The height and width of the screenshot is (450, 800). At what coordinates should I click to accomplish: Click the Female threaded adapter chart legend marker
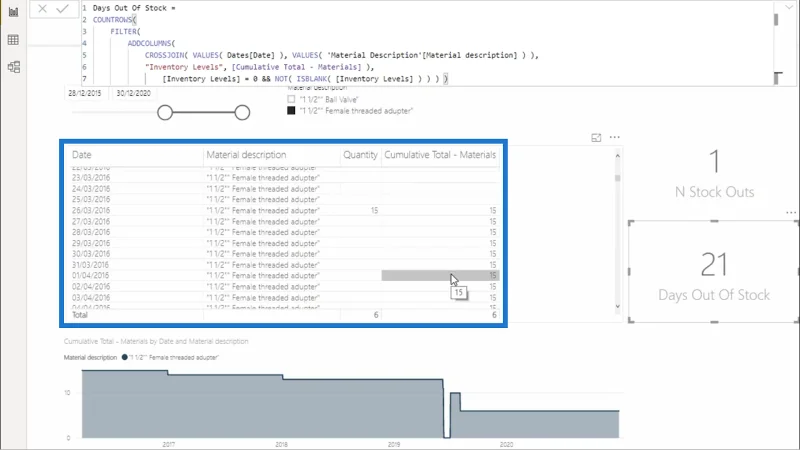[124, 357]
